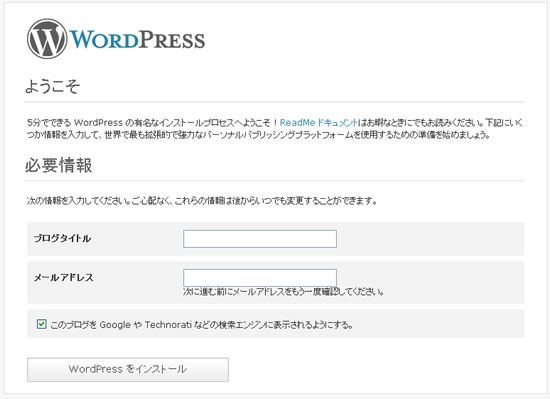The height and width of the screenshot is (399, 550).
Task: Open the ReadMe ドキュメント link
Action: click(318, 123)
